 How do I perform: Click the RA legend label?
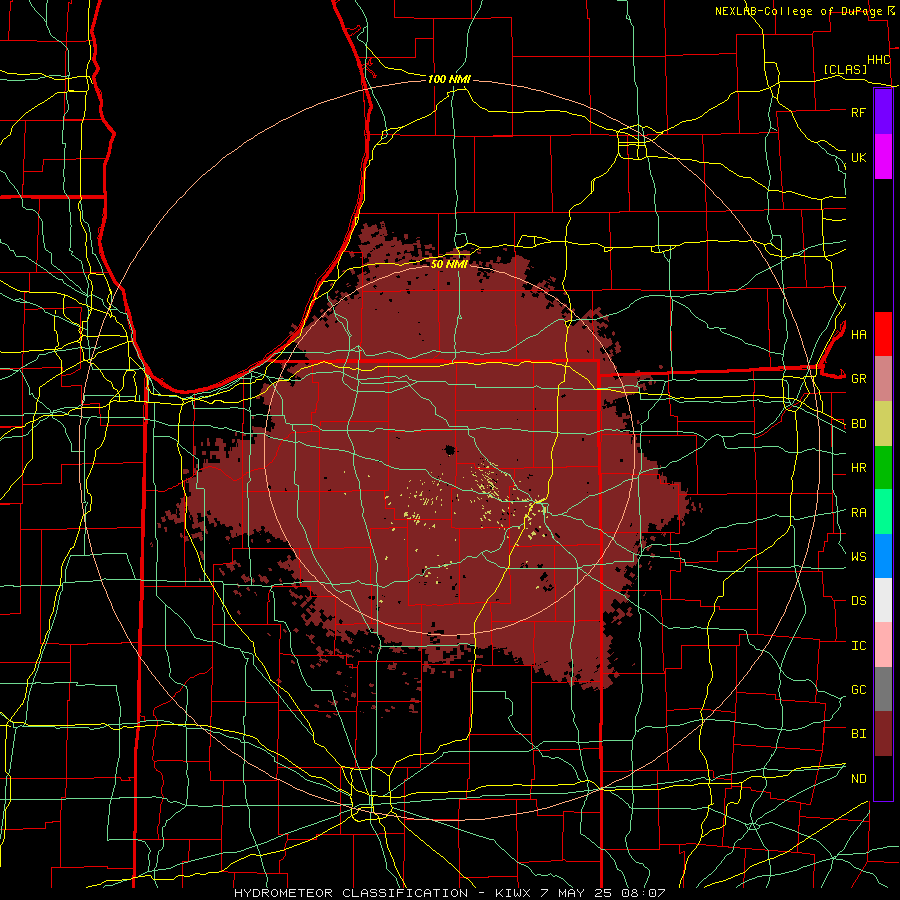(x=858, y=513)
